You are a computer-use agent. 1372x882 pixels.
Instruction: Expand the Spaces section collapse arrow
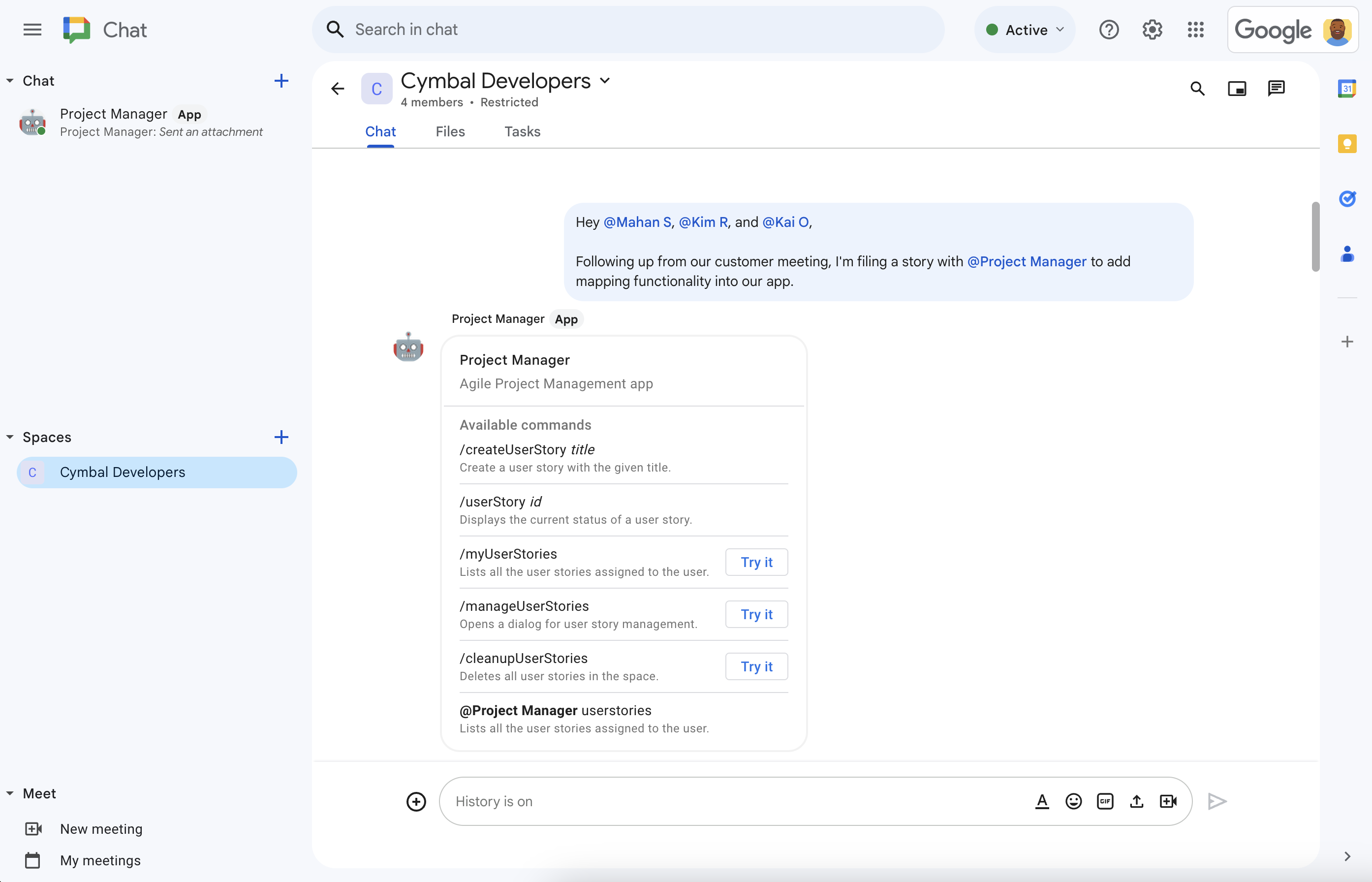[x=10, y=437]
